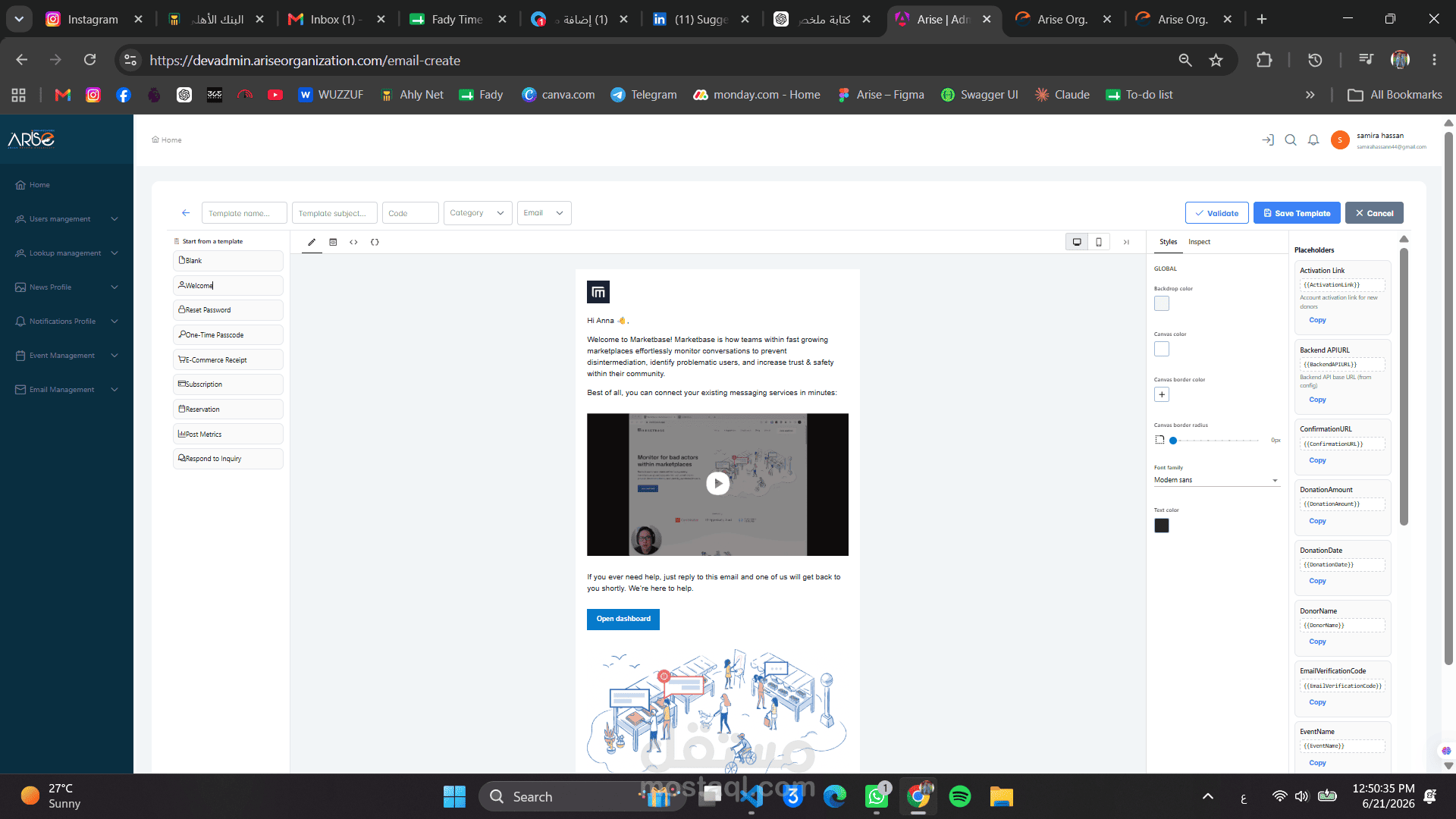
Task: Expand Lookup management menu
Action: (x=67, y=253)
